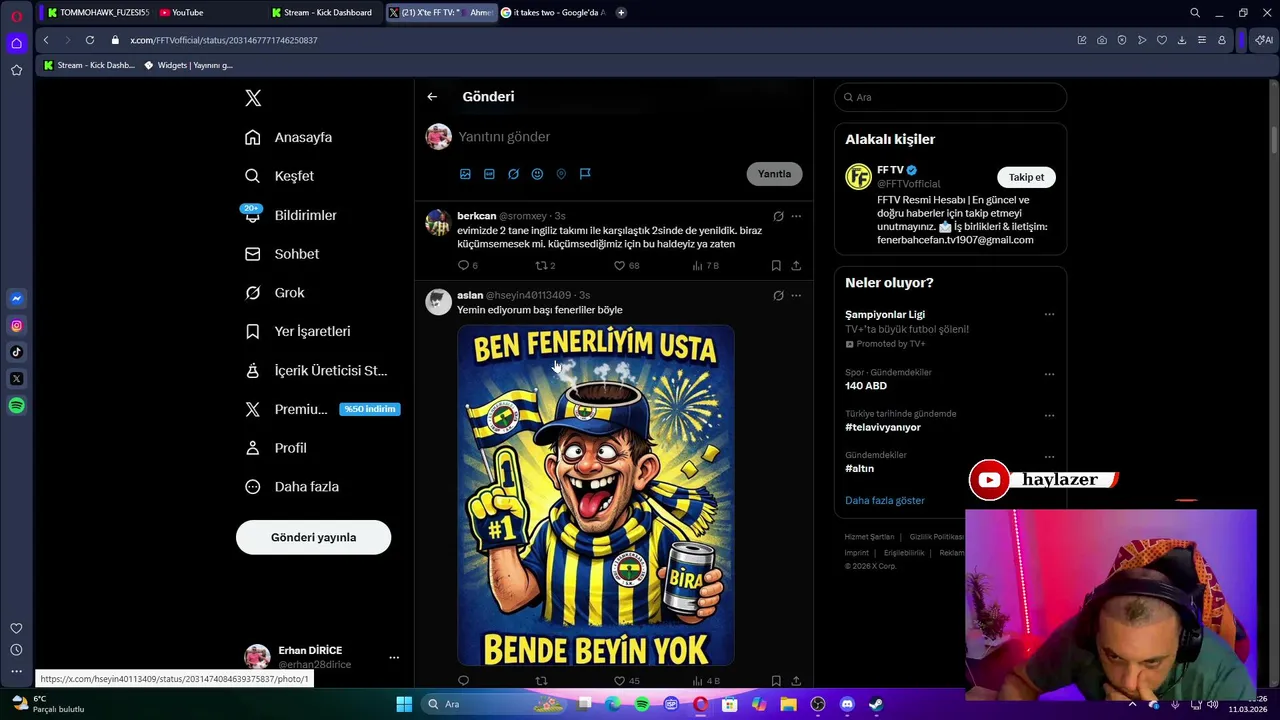This screenshot has height=720, width=1280.
Task: Open Premium sidebar item
Action: 322,409
